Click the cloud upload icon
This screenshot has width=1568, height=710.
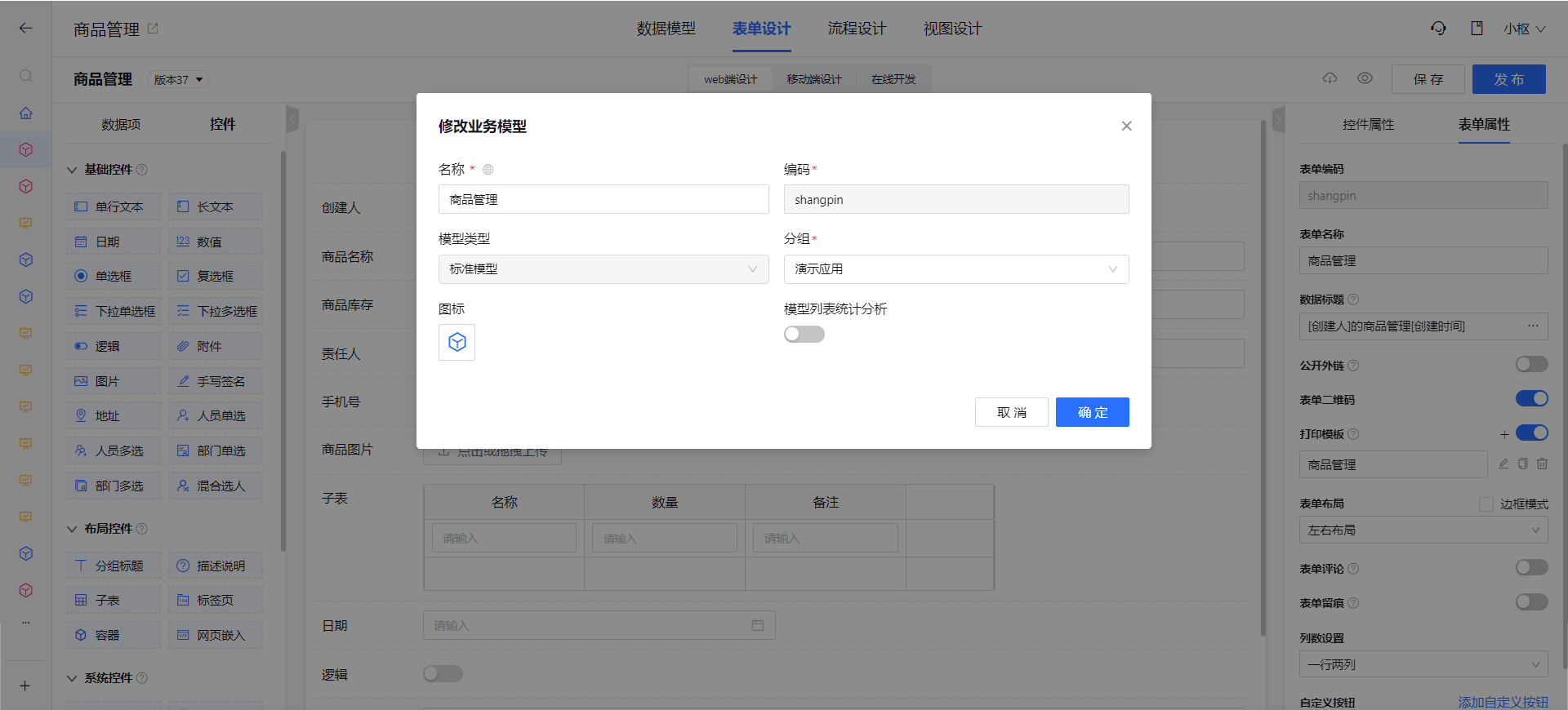1330,78
